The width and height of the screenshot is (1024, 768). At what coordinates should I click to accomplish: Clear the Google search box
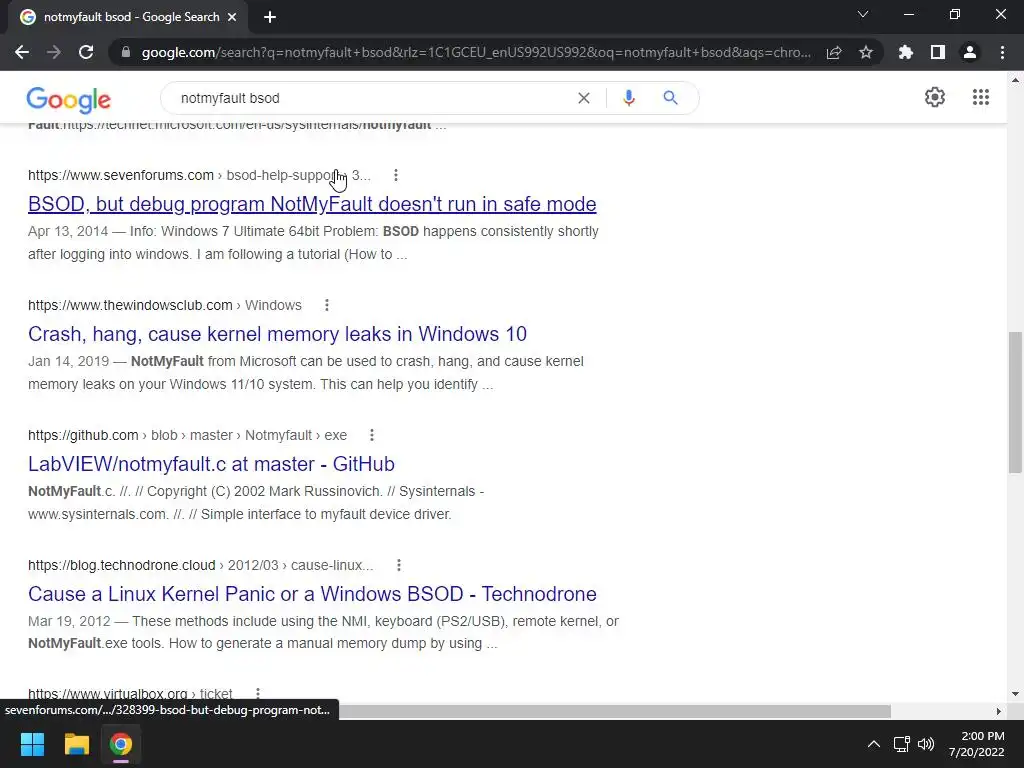[x=584, y=98]
